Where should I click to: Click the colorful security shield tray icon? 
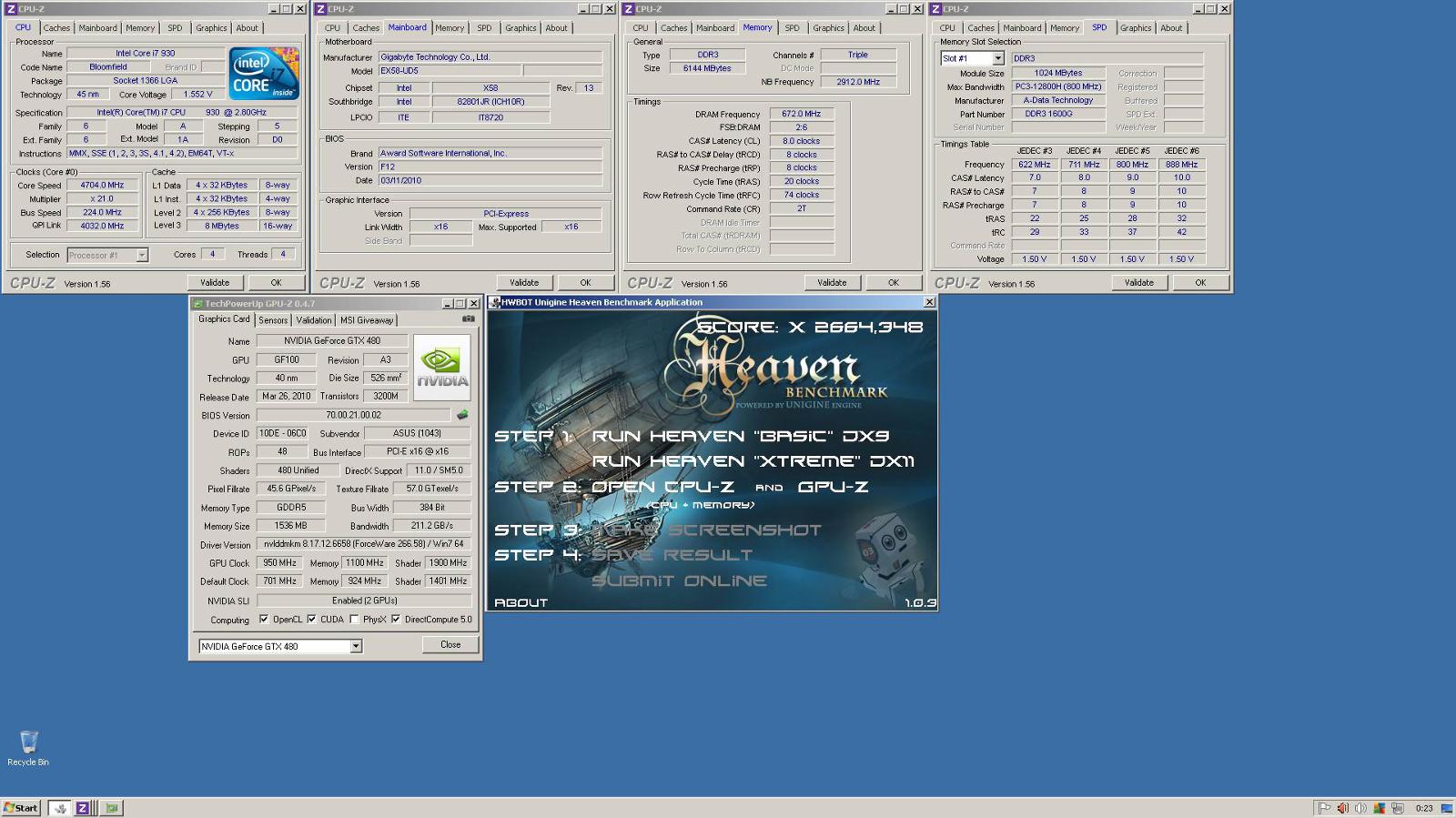[1379, 808]
